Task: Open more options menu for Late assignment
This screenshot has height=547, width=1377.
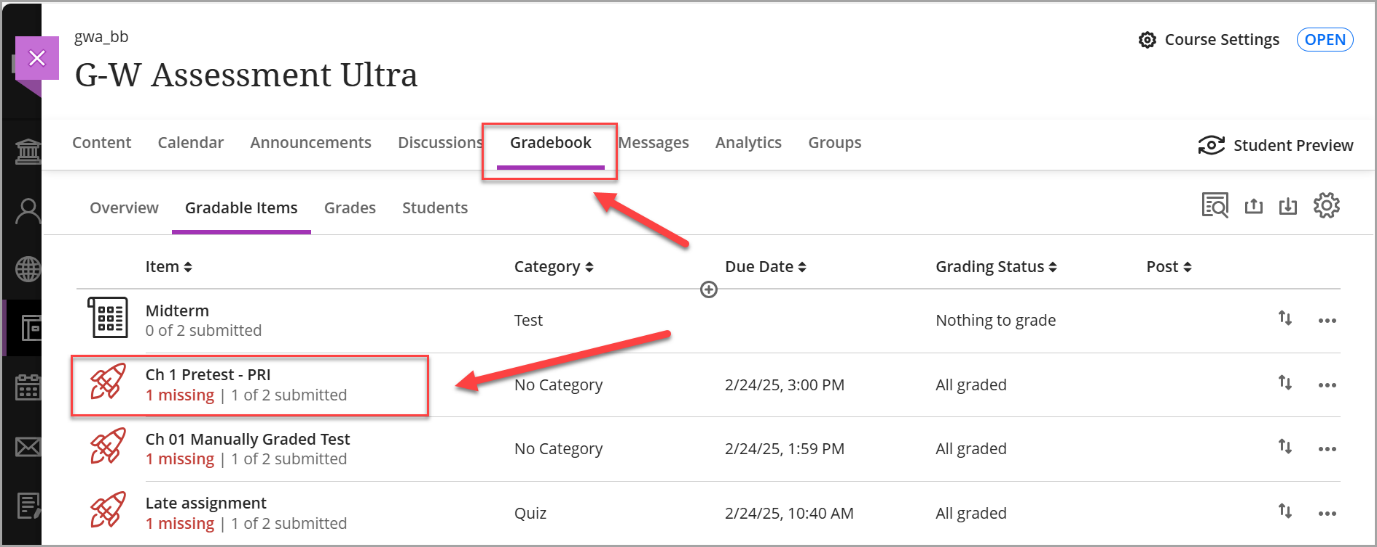Action: 1327,513
